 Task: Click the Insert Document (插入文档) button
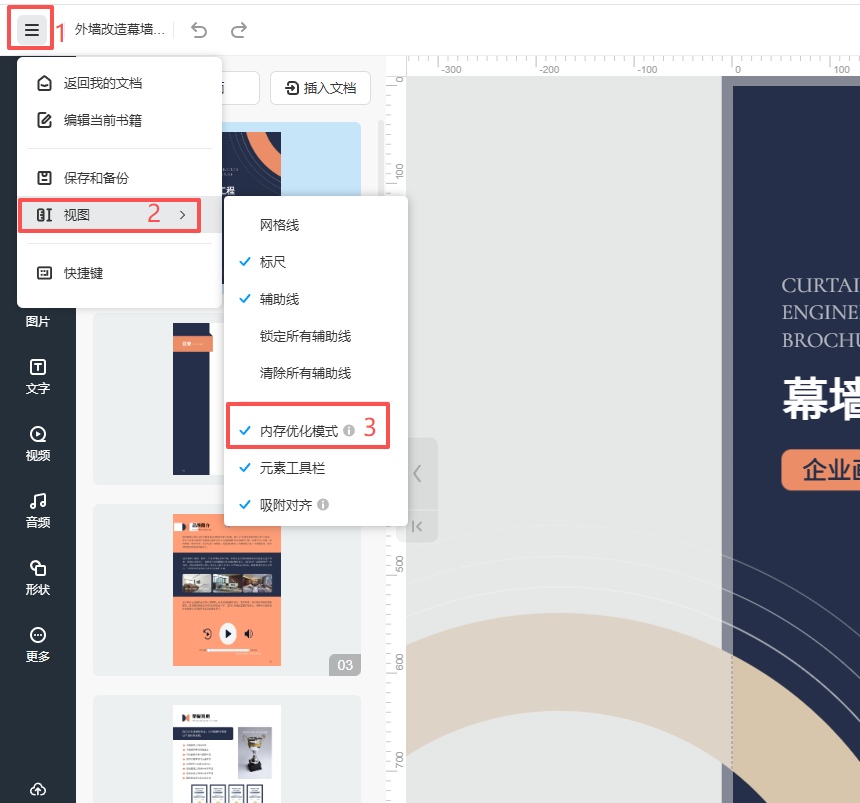(321, 88)
